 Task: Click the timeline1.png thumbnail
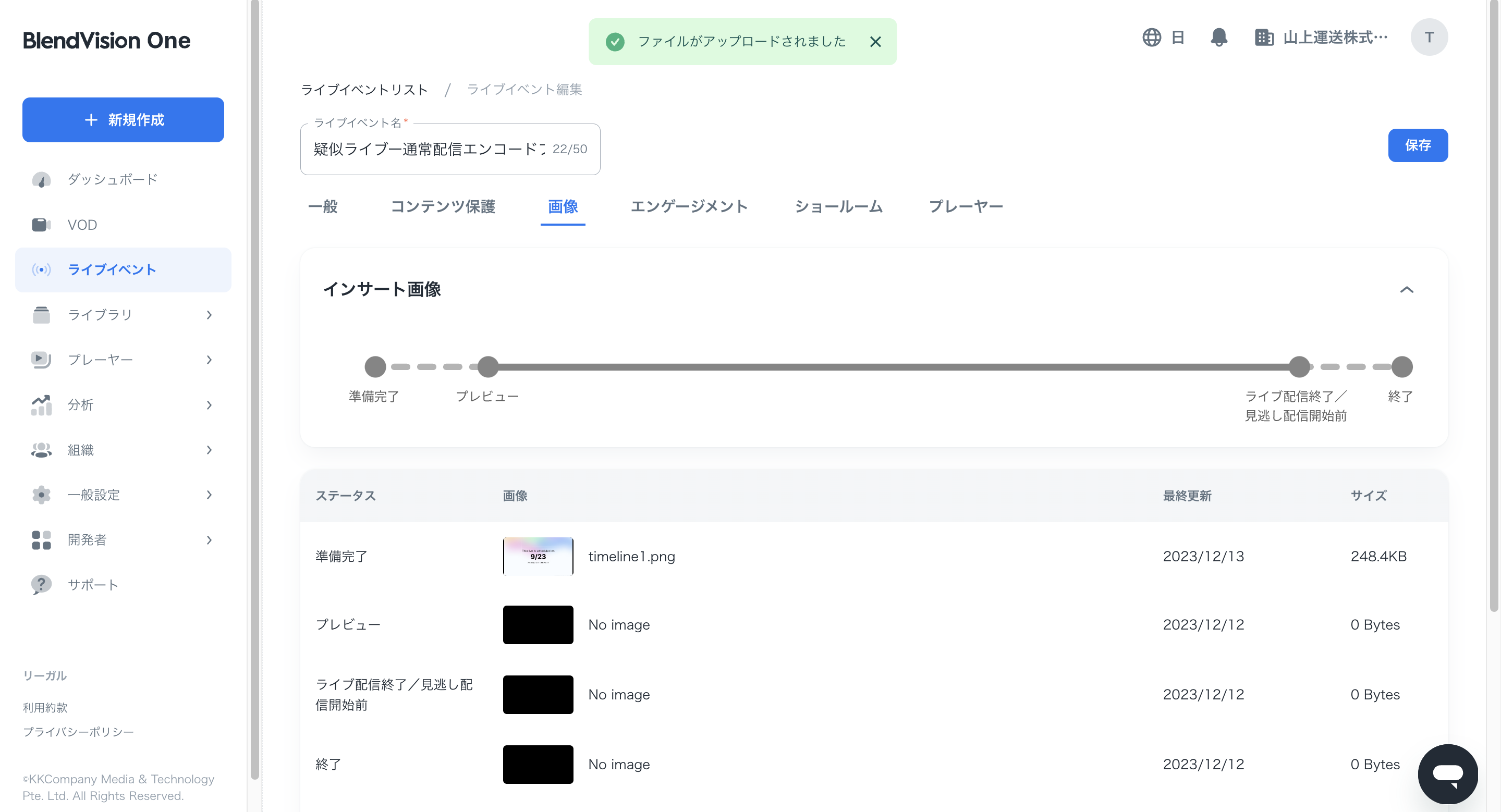point(538,556)
